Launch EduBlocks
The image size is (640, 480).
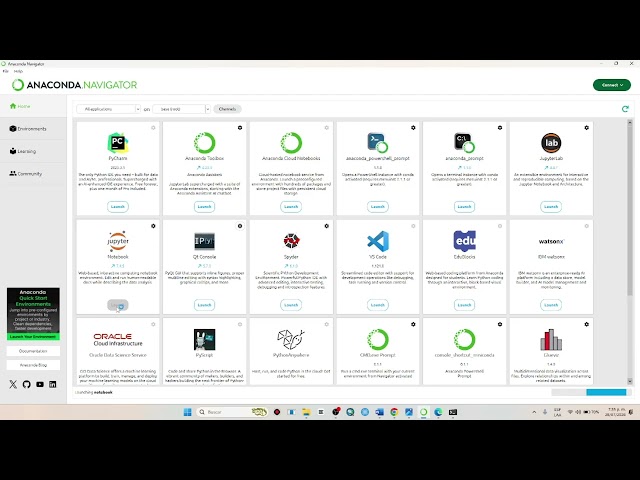464,305
